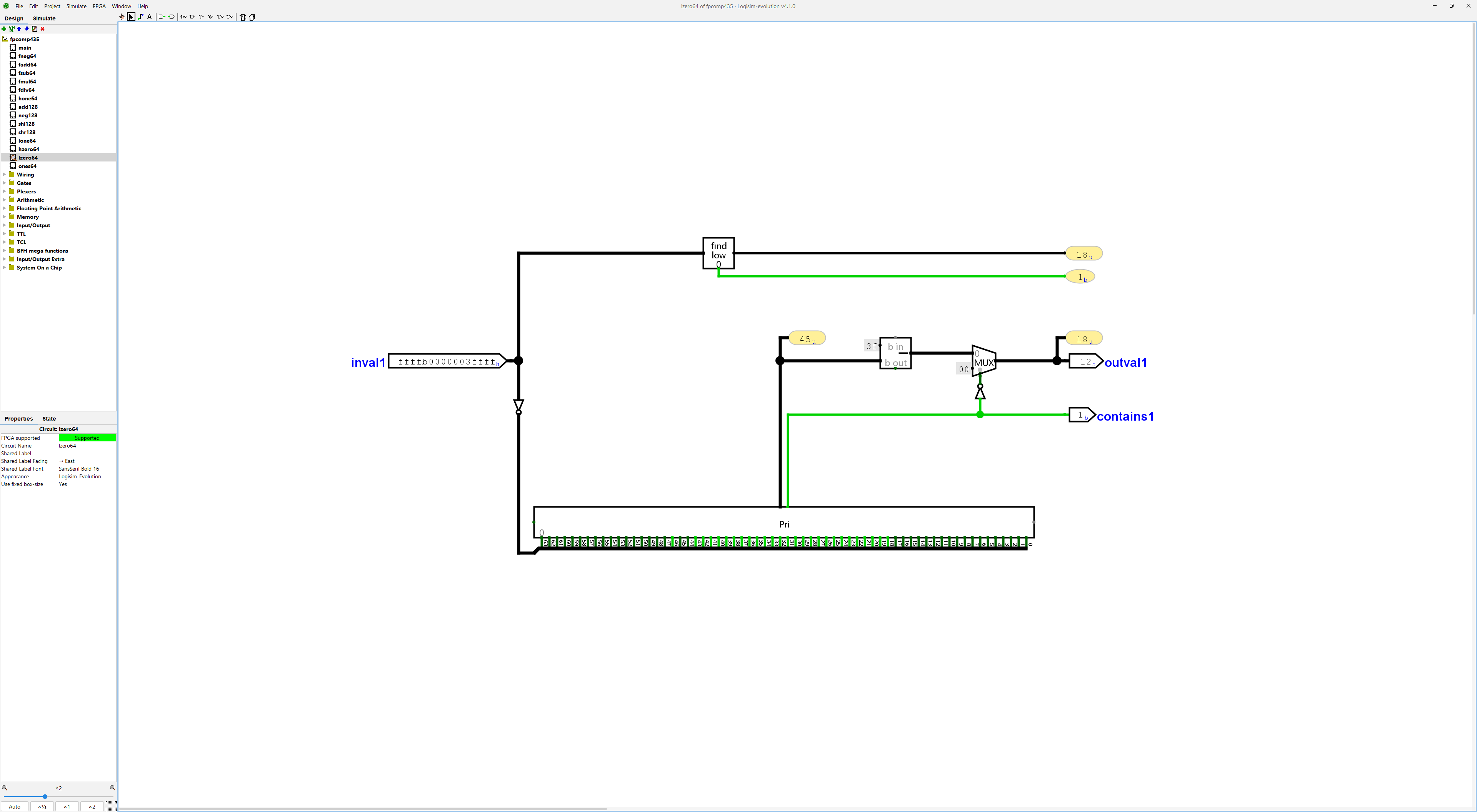Click the 'find low' bit finder component

(x=718, y=253)
